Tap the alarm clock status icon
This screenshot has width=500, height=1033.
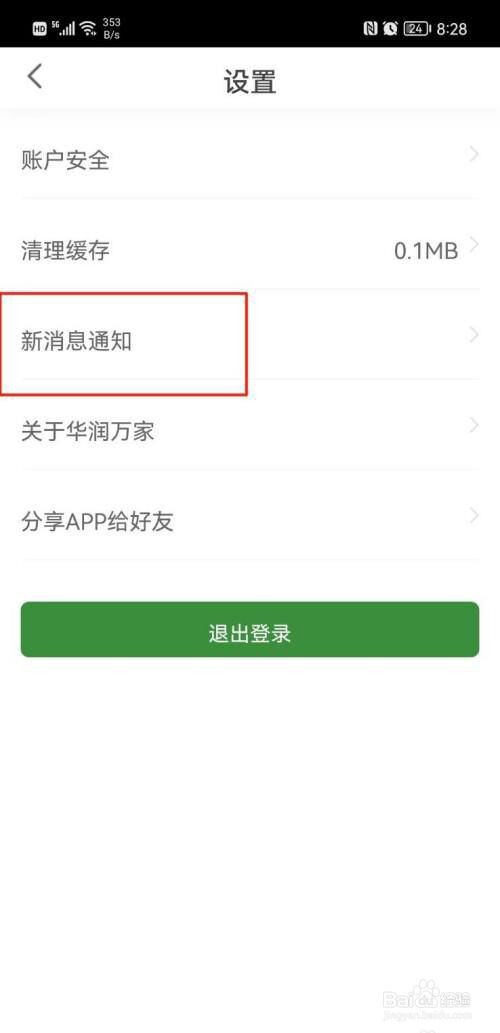[391, 28]
